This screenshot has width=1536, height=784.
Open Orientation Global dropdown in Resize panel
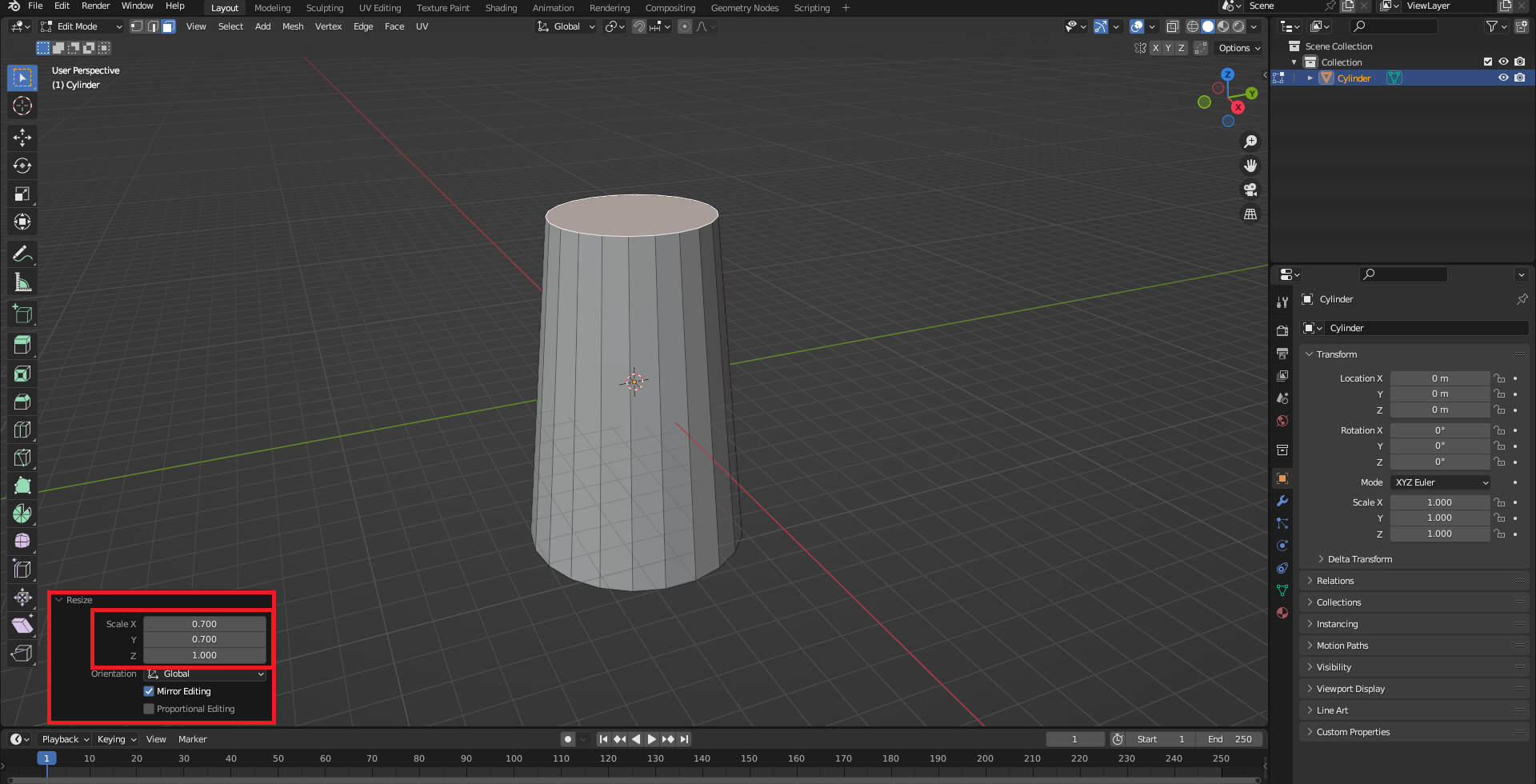[206, 674]
